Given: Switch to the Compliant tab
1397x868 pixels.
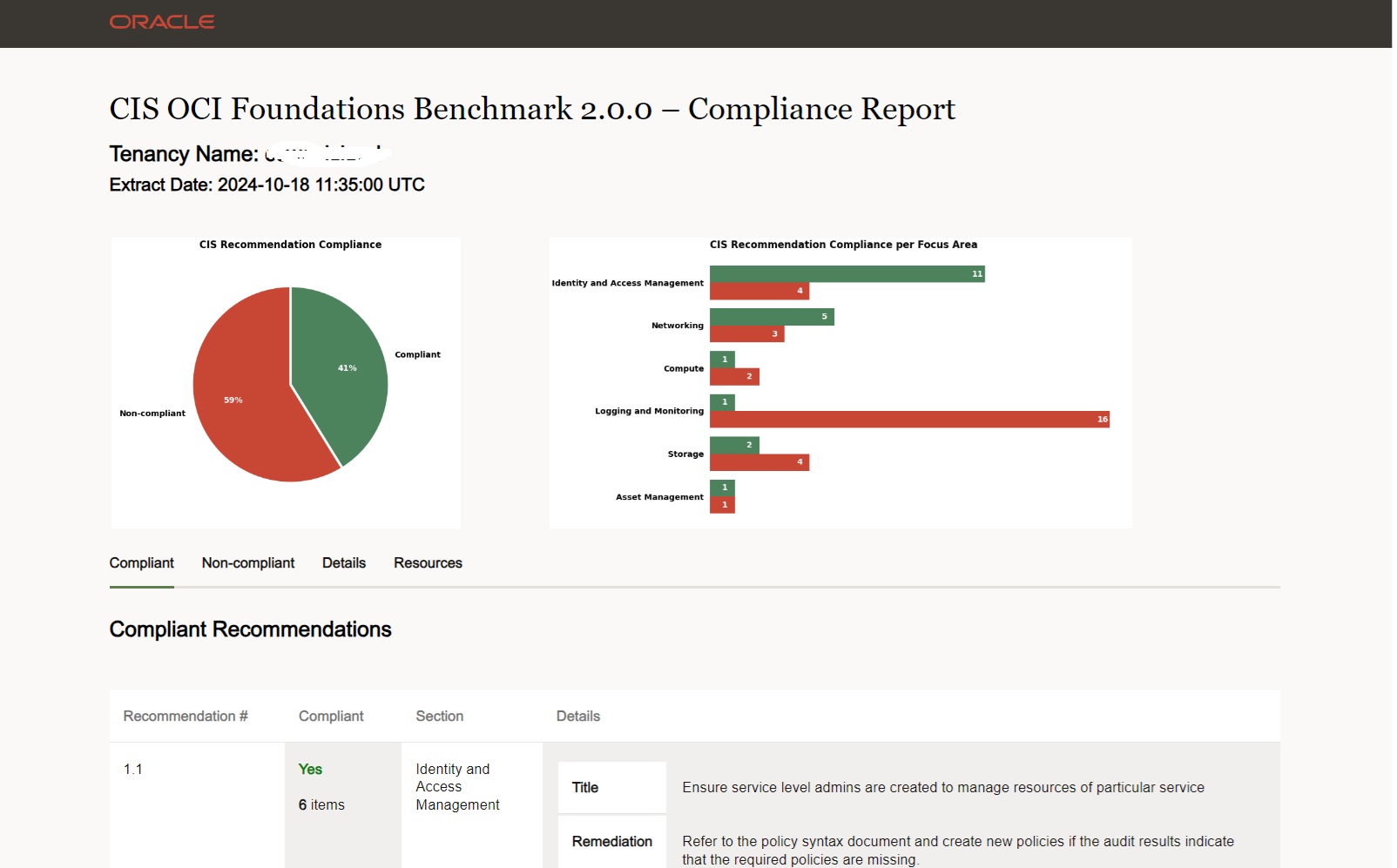Looking at the screenshot, I should point(141,563).
